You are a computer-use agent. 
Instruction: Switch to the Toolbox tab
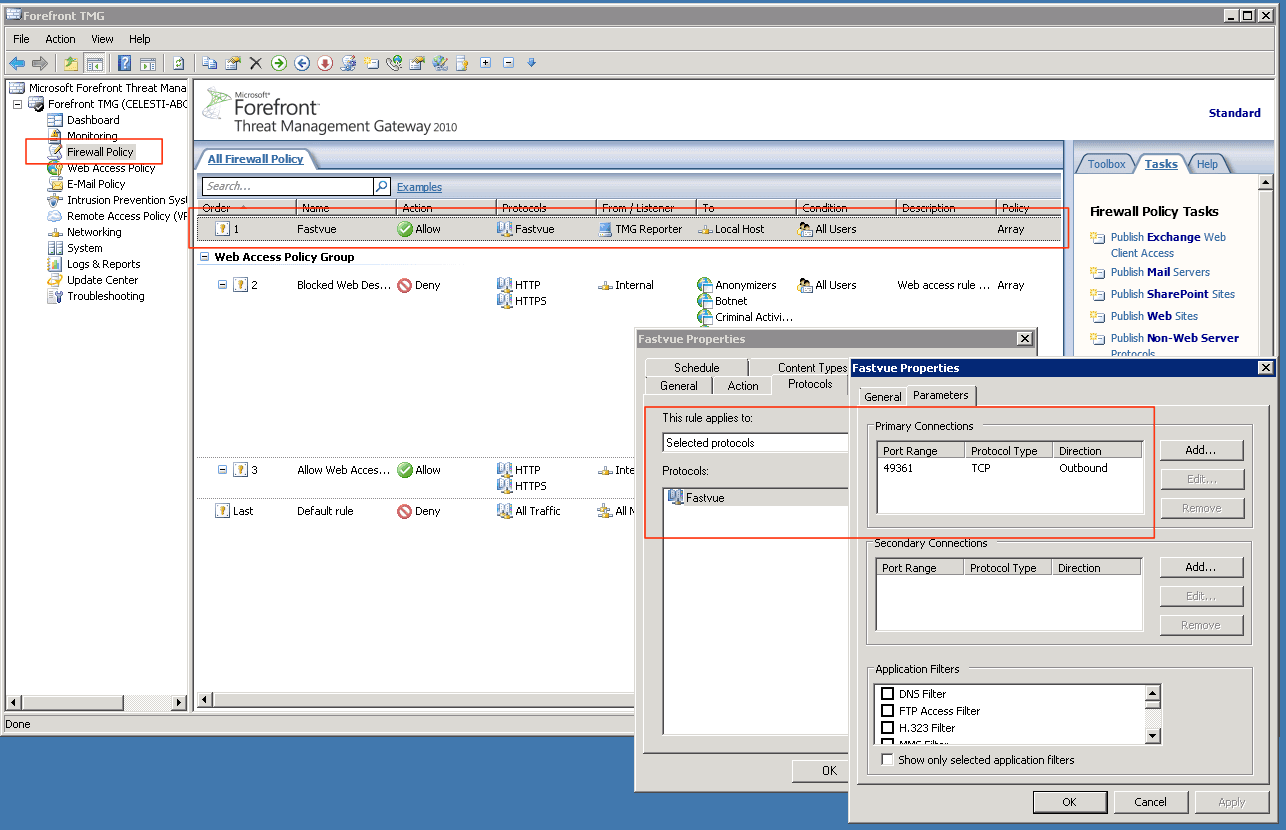(1107, 164)
